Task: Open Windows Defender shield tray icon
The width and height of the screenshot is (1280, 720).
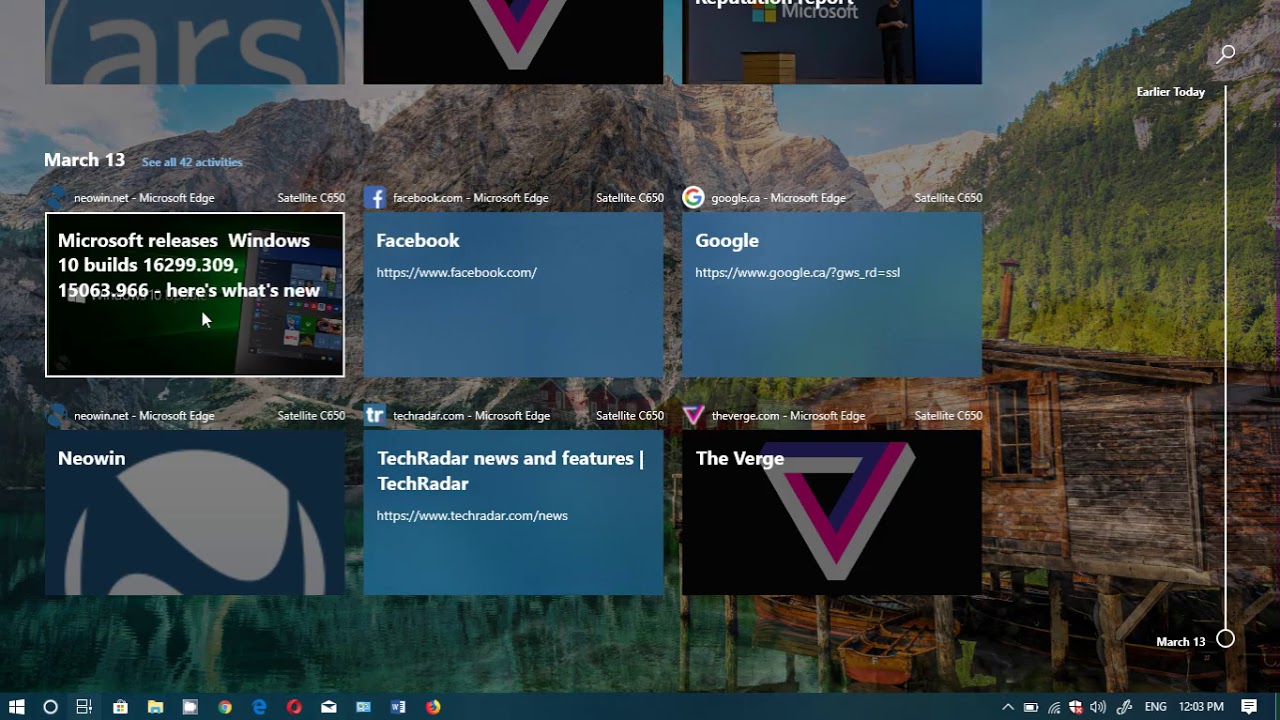Action: point(1076,707)
